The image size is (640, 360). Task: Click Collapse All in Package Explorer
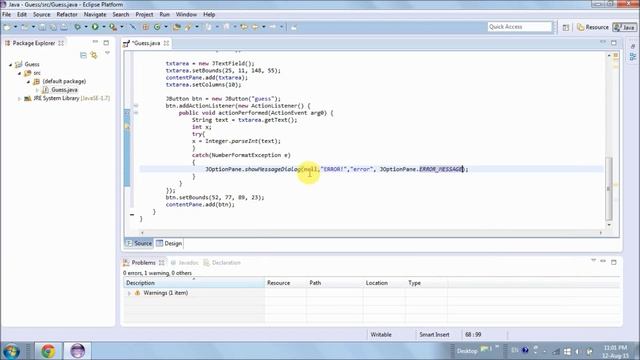(x=83, y=55)
